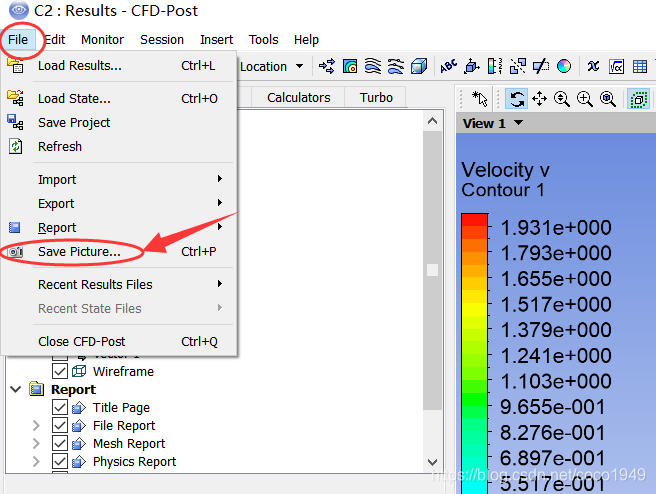Expand the File Report node
Screen dimensions: 656x494
point(36,425)
